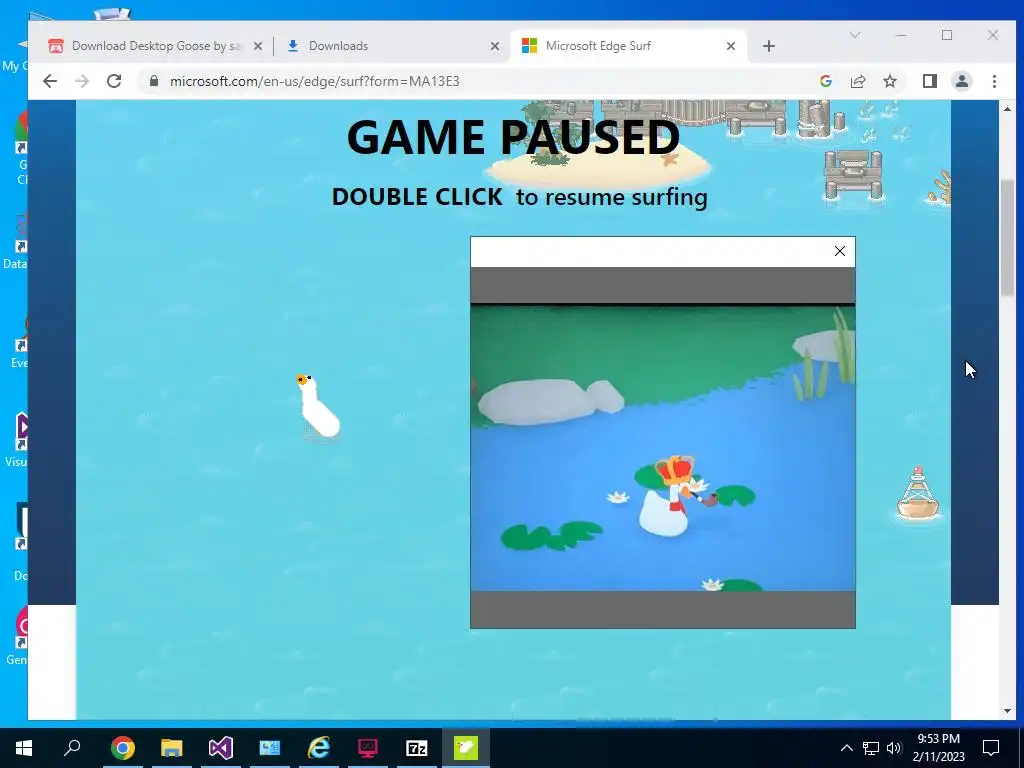Click the GAME PAUSED heading
1024x768 pixels.
point(513,136)
